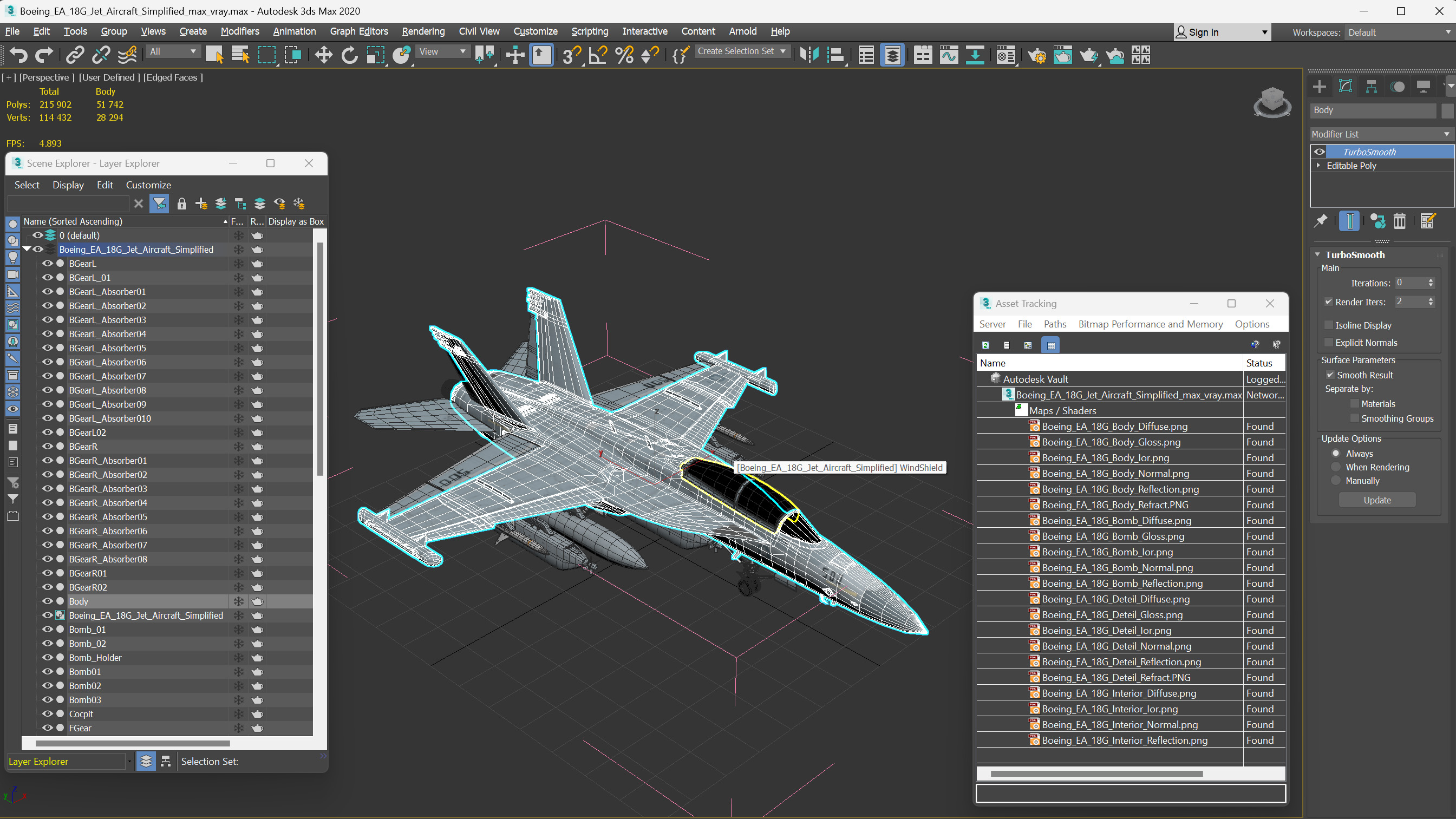Click the Undo arrow icon
The height and width of the screenshot is (819, 1456).
(x=18, y=55)
